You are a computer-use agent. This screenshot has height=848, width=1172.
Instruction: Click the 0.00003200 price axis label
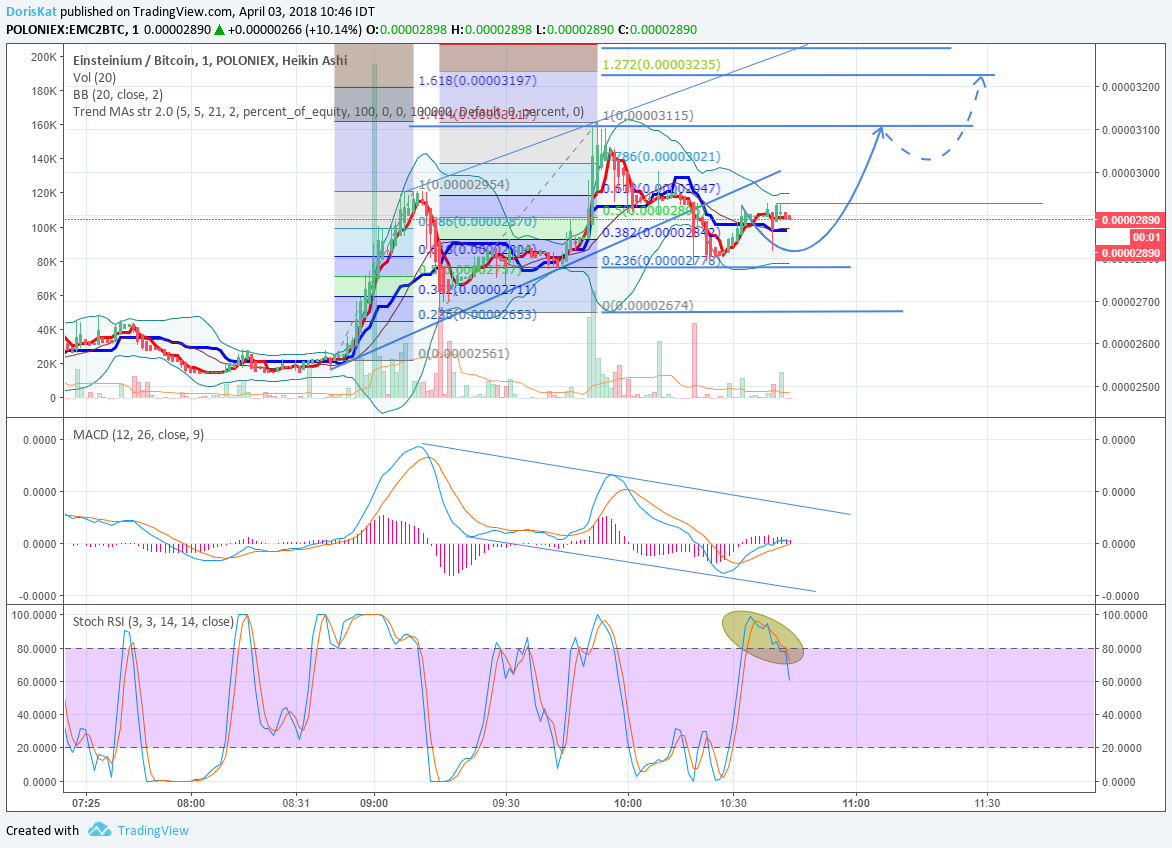click(1130, 87)
